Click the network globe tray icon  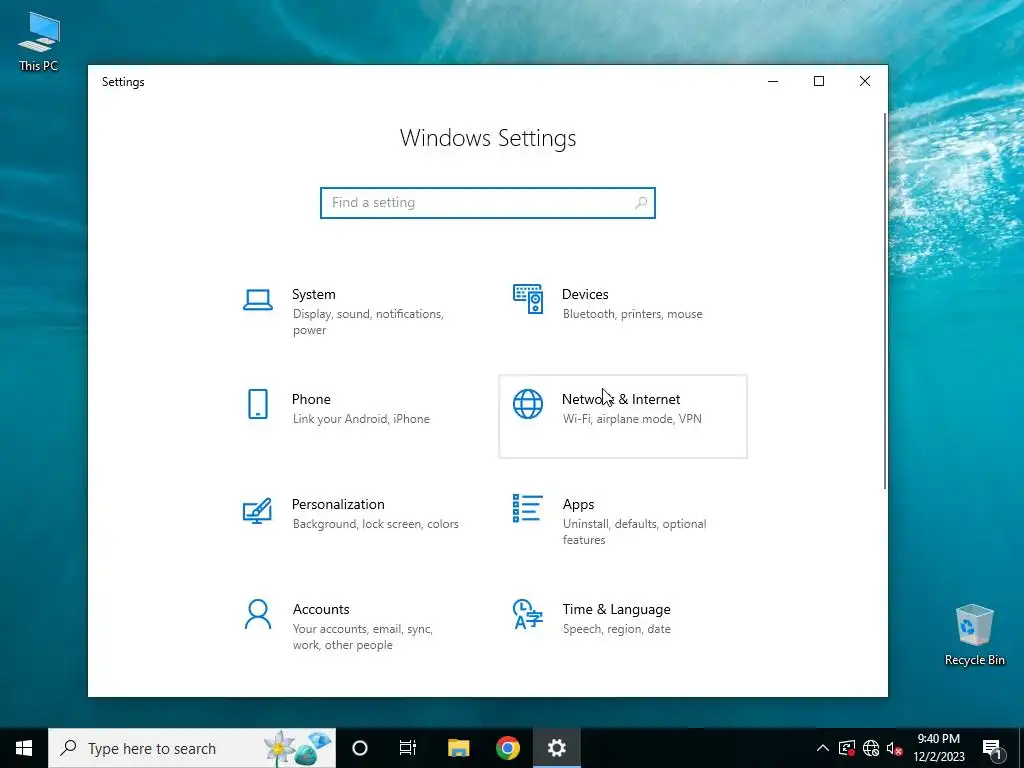click(871, 748)
